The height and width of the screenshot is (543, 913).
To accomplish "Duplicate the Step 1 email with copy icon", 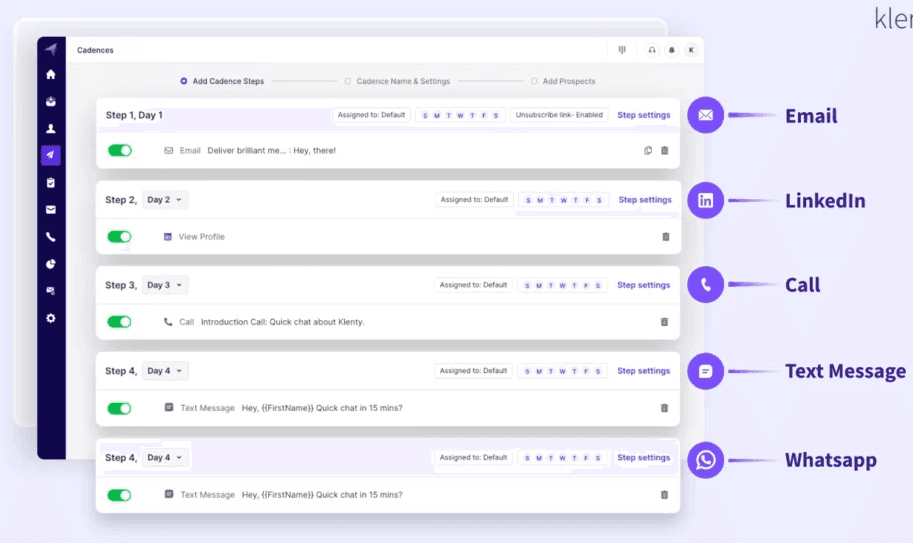I will pyautogui.click(x=647, y=150).
